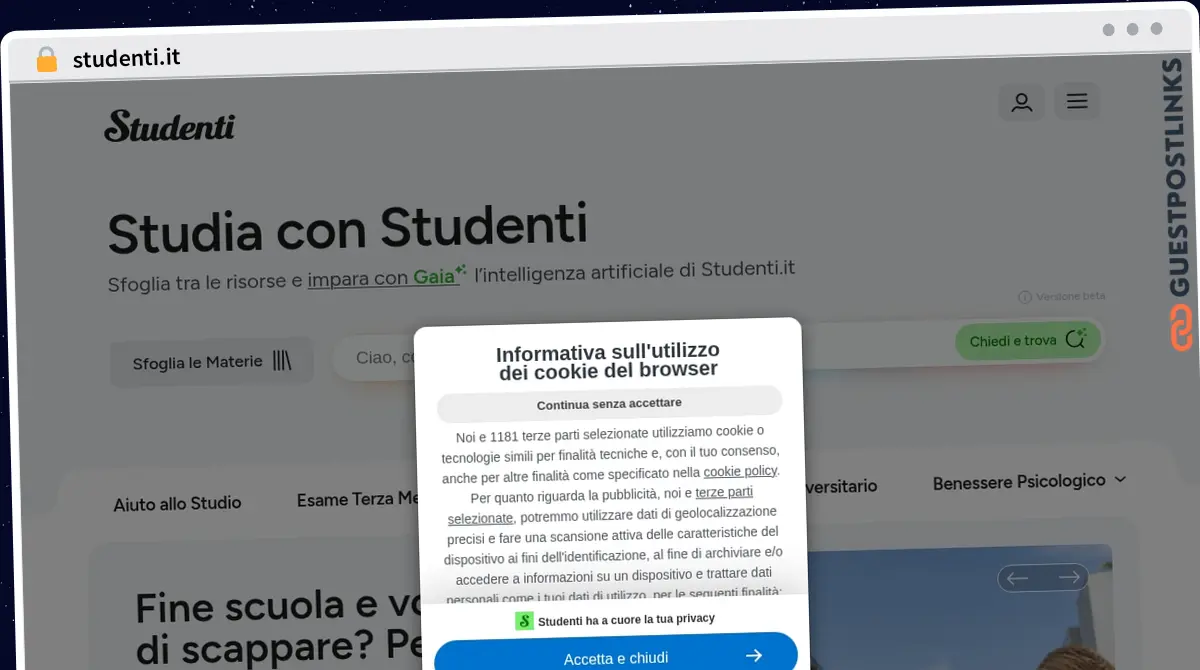
Task: Select the Esame Terza Media tab
Action: tap(357, 498)
